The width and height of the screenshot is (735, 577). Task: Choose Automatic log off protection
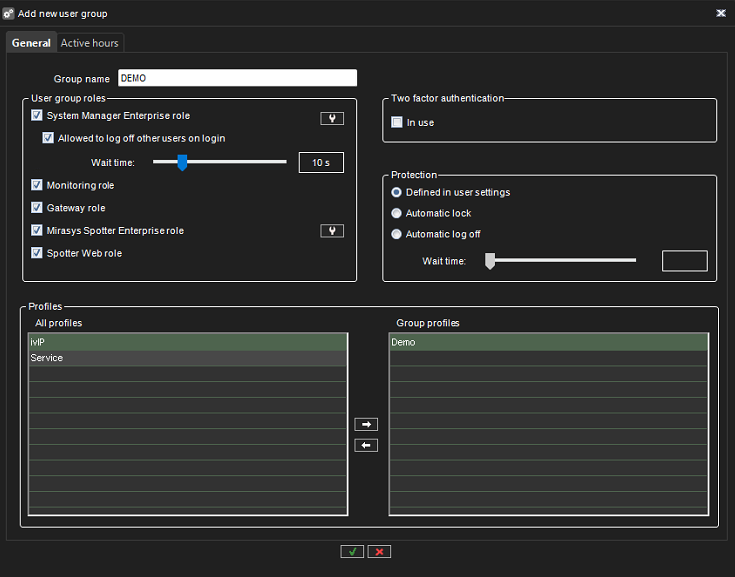(x=397, y=234)
